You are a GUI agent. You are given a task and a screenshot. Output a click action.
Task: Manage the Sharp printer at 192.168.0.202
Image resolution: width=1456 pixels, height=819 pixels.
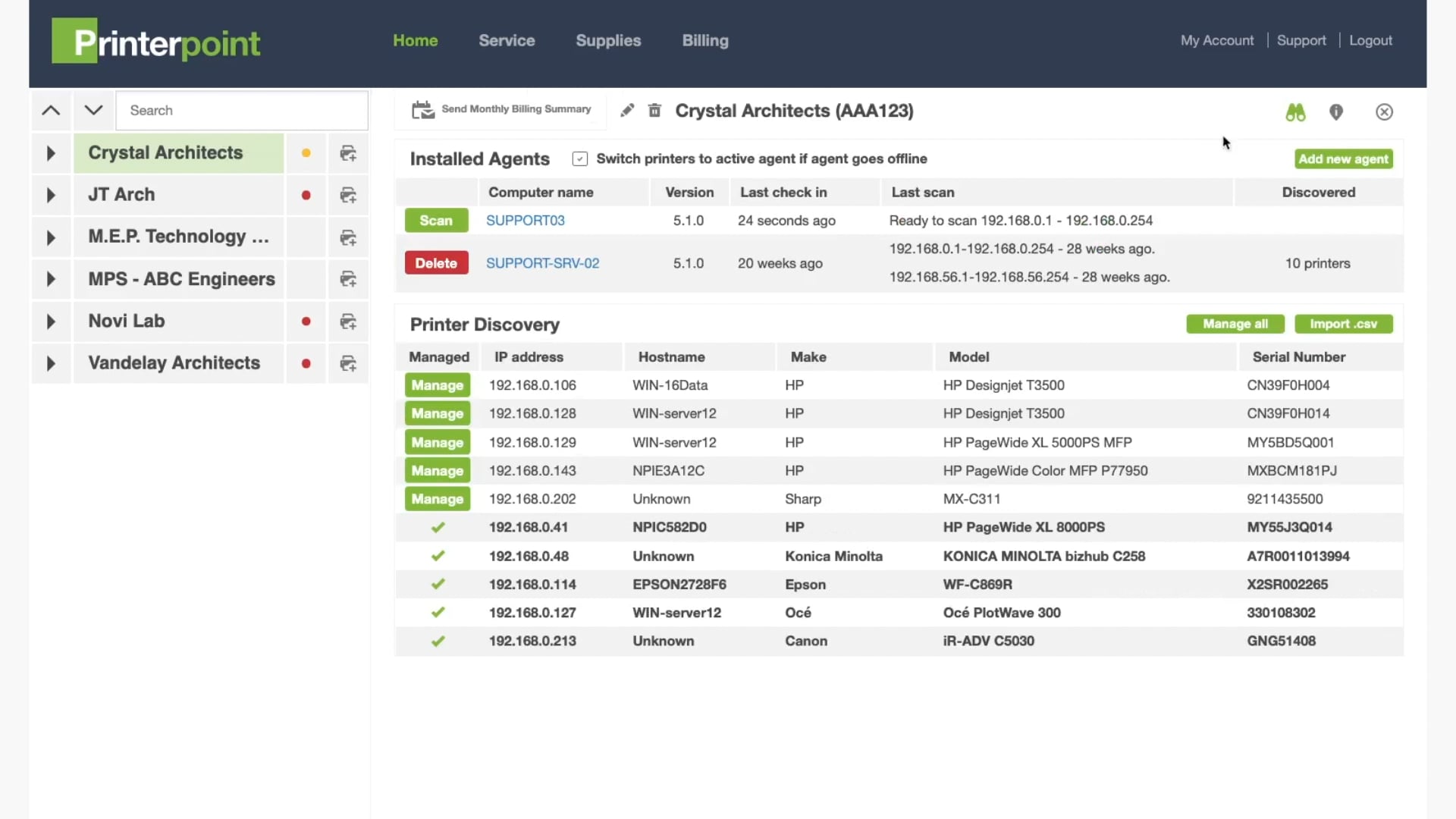point(438,499)
